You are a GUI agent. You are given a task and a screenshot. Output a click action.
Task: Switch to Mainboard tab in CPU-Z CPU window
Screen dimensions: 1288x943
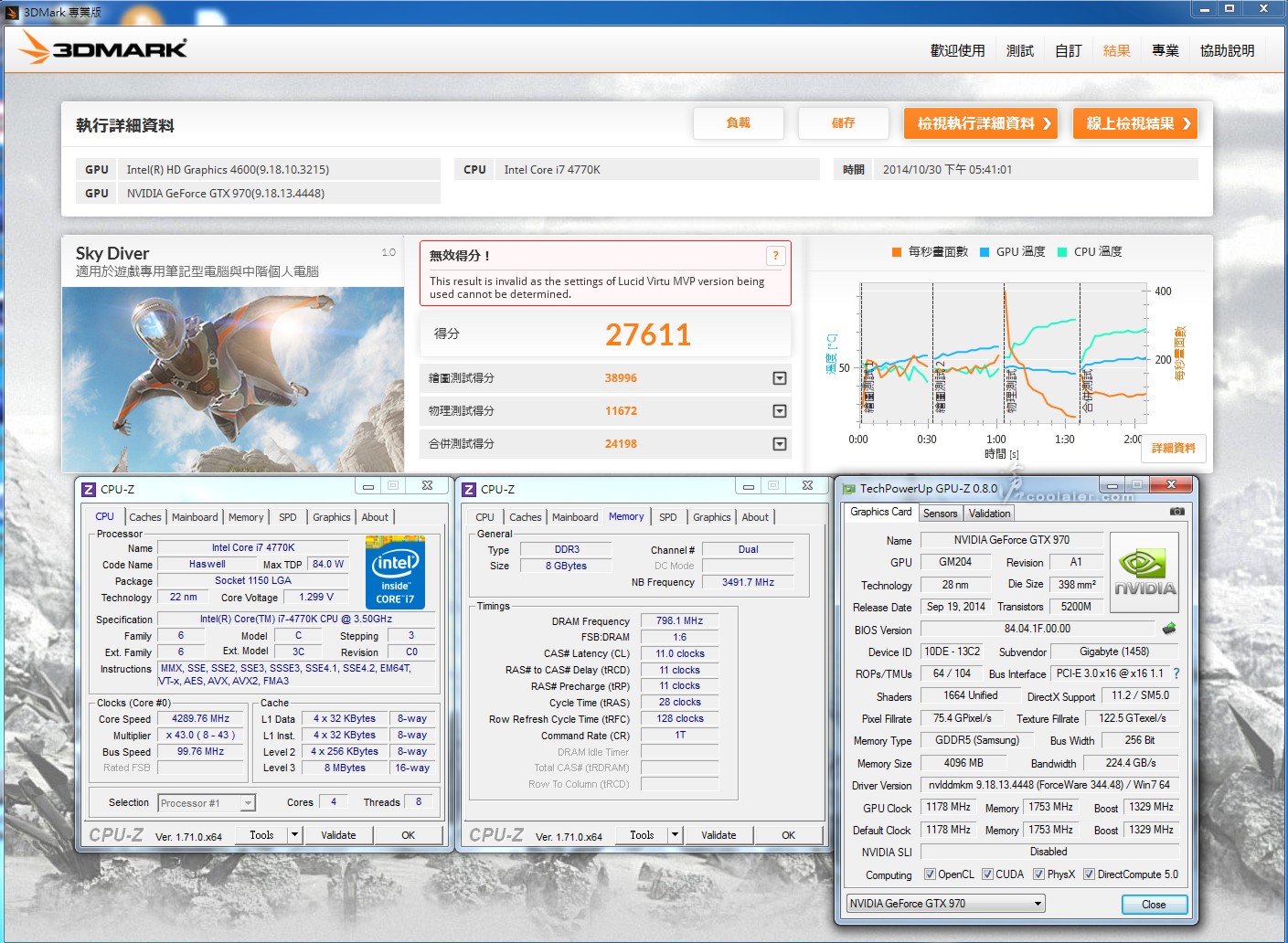pos(195,517)
